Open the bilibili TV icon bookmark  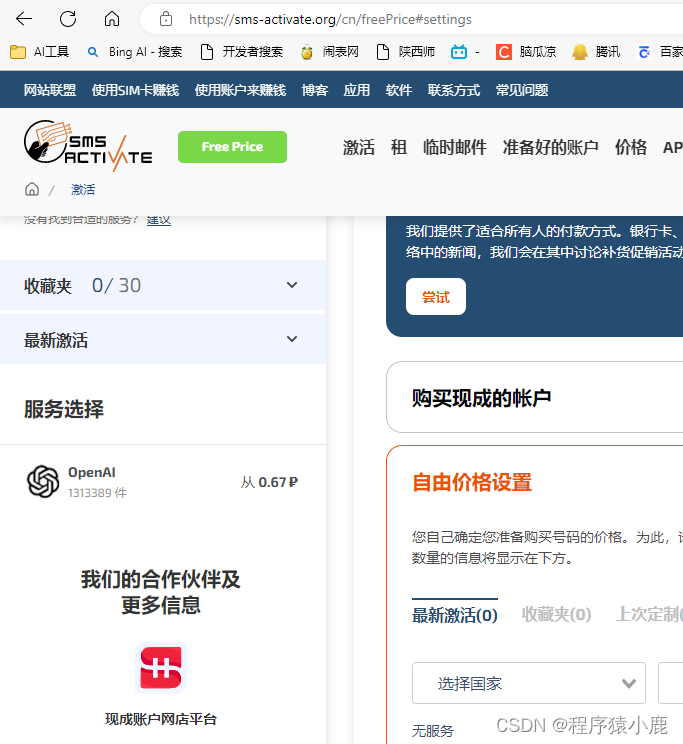pos(459,52)
